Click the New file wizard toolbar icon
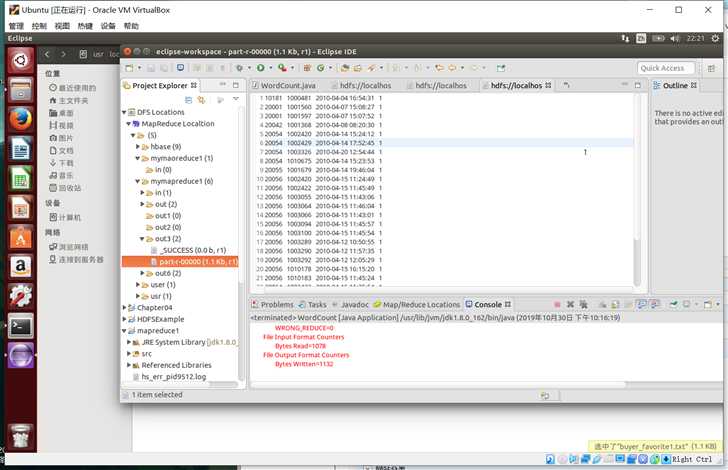This screenshot has width=728, height=470. point(130,68)
